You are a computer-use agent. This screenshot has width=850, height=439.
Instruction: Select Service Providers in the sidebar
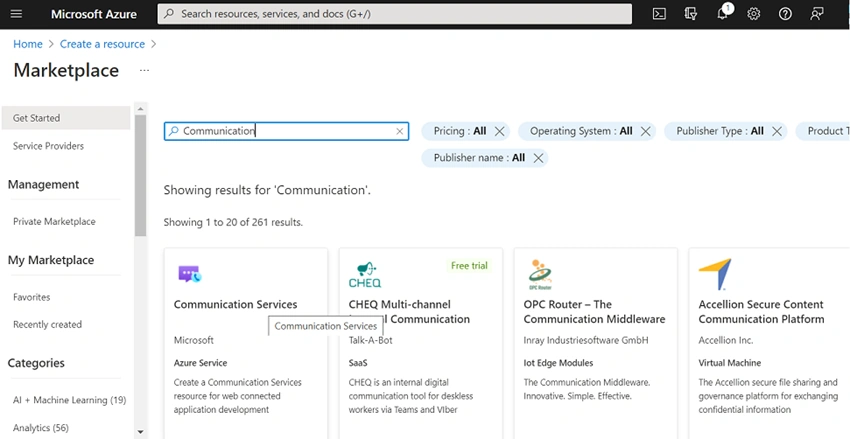(48, 146)
